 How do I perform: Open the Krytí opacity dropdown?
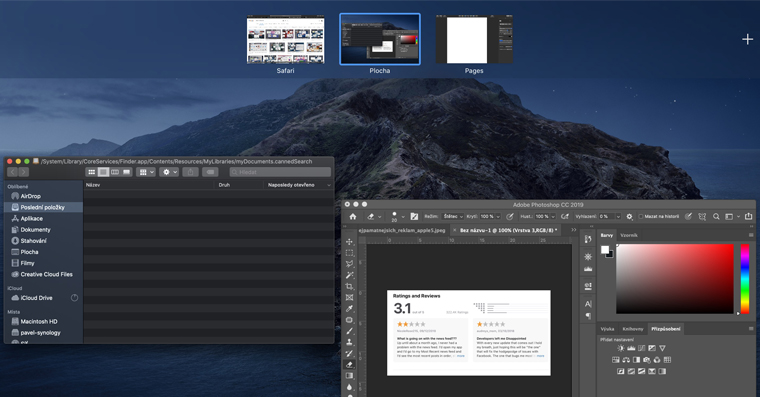(x=498, y=217)
